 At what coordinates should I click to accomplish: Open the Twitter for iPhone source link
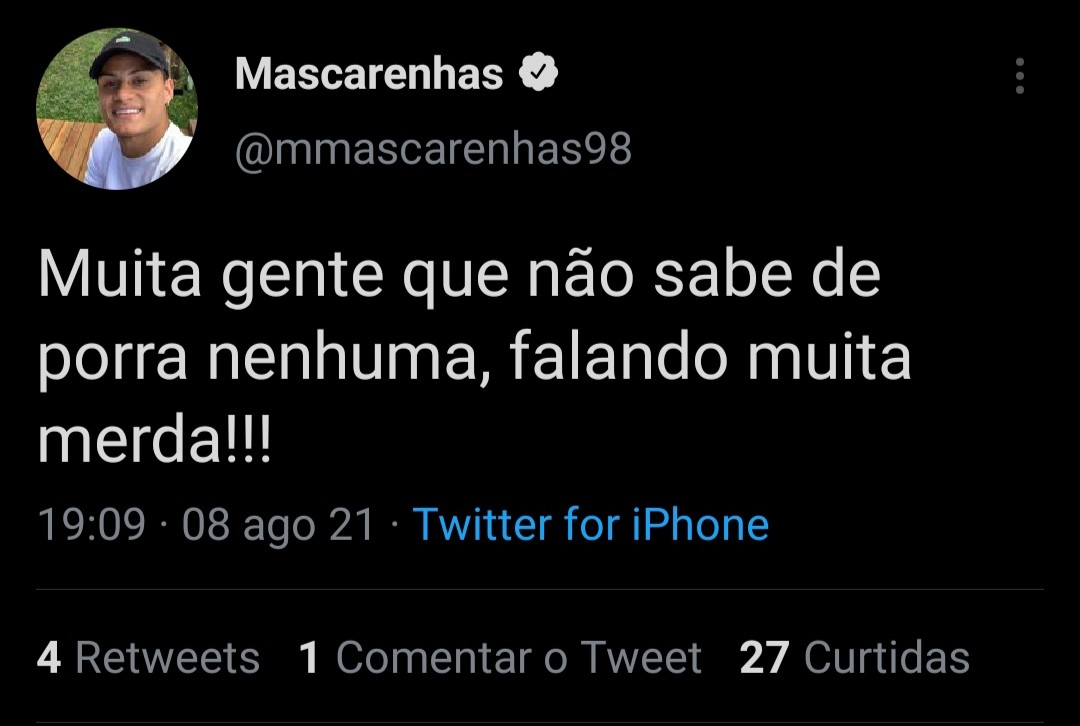point(591,525)
